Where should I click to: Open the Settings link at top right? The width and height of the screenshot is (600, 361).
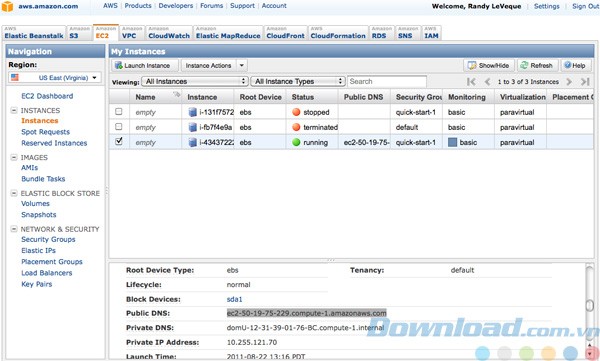point(546,6)
